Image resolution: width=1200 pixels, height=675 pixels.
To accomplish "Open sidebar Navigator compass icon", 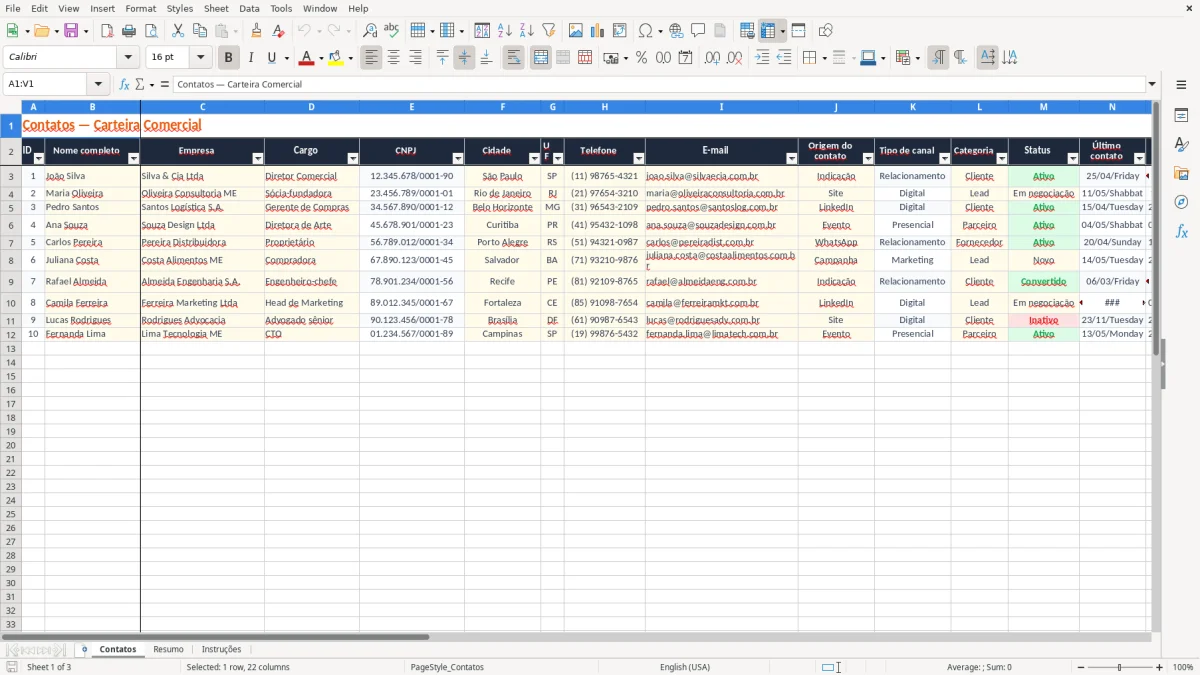I will (1181, 202).
